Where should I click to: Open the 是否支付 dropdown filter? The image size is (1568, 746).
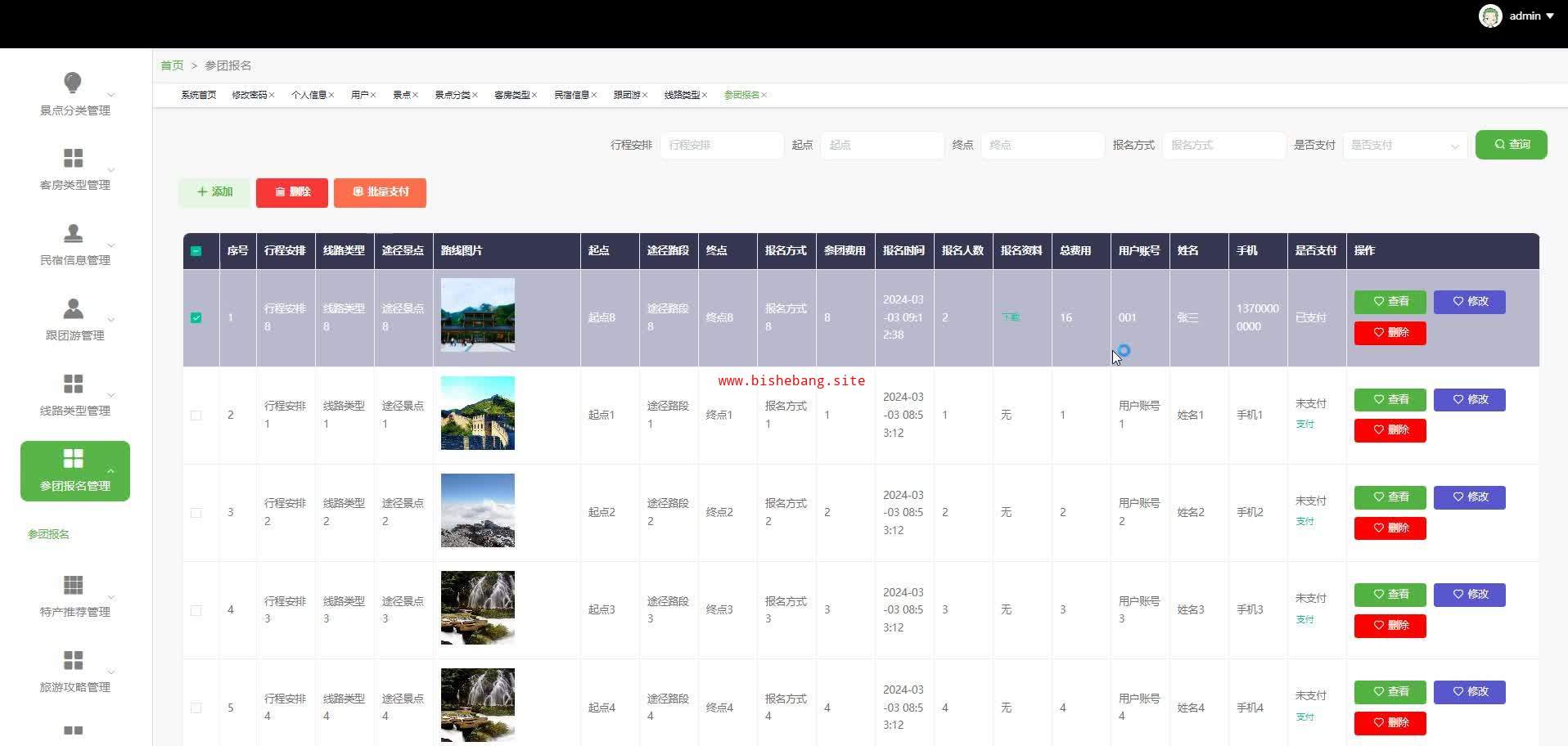(x=1404, y=146)
